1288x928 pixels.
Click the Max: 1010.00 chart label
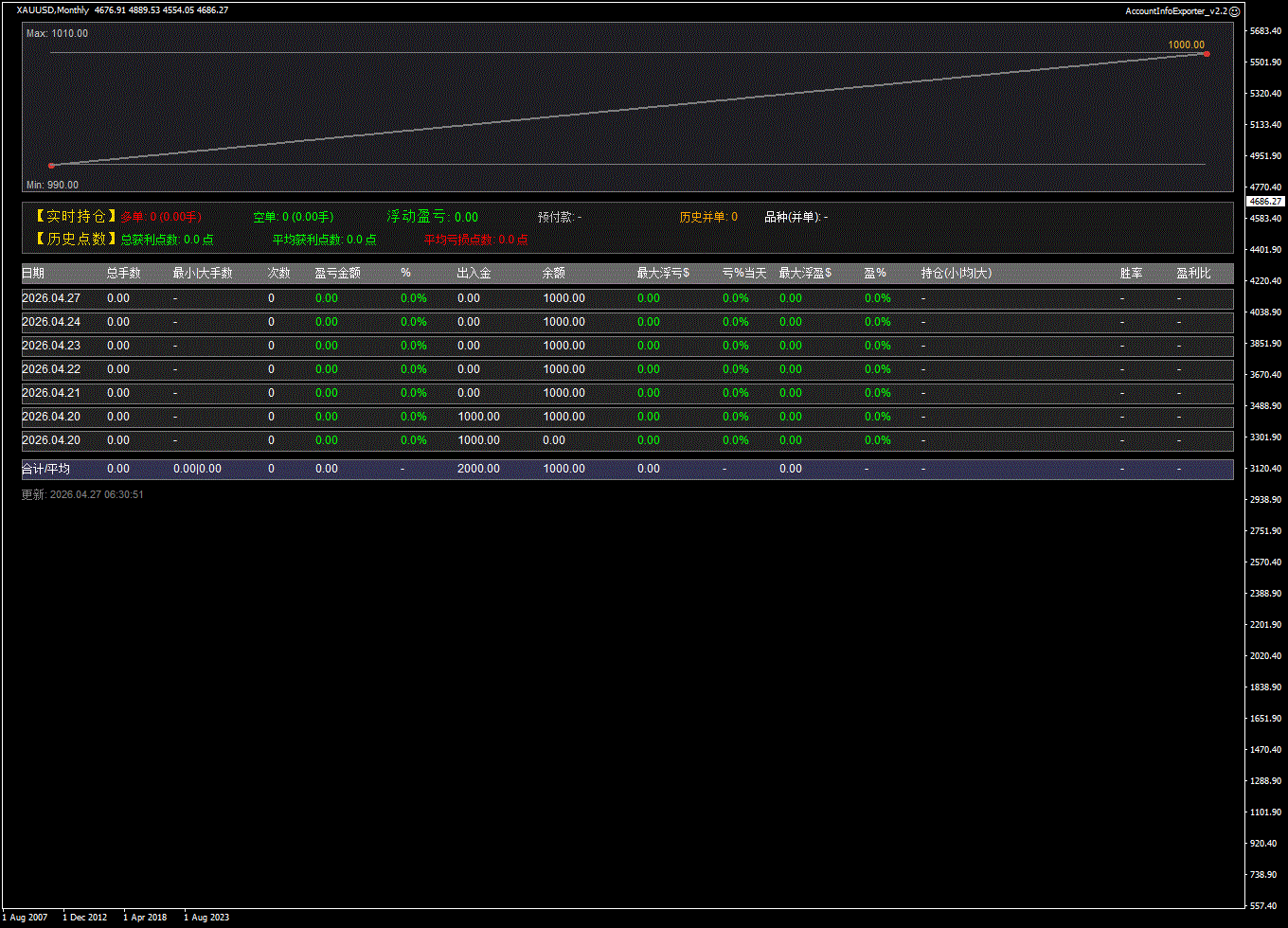pyautogui.click(x=57, y=33)
